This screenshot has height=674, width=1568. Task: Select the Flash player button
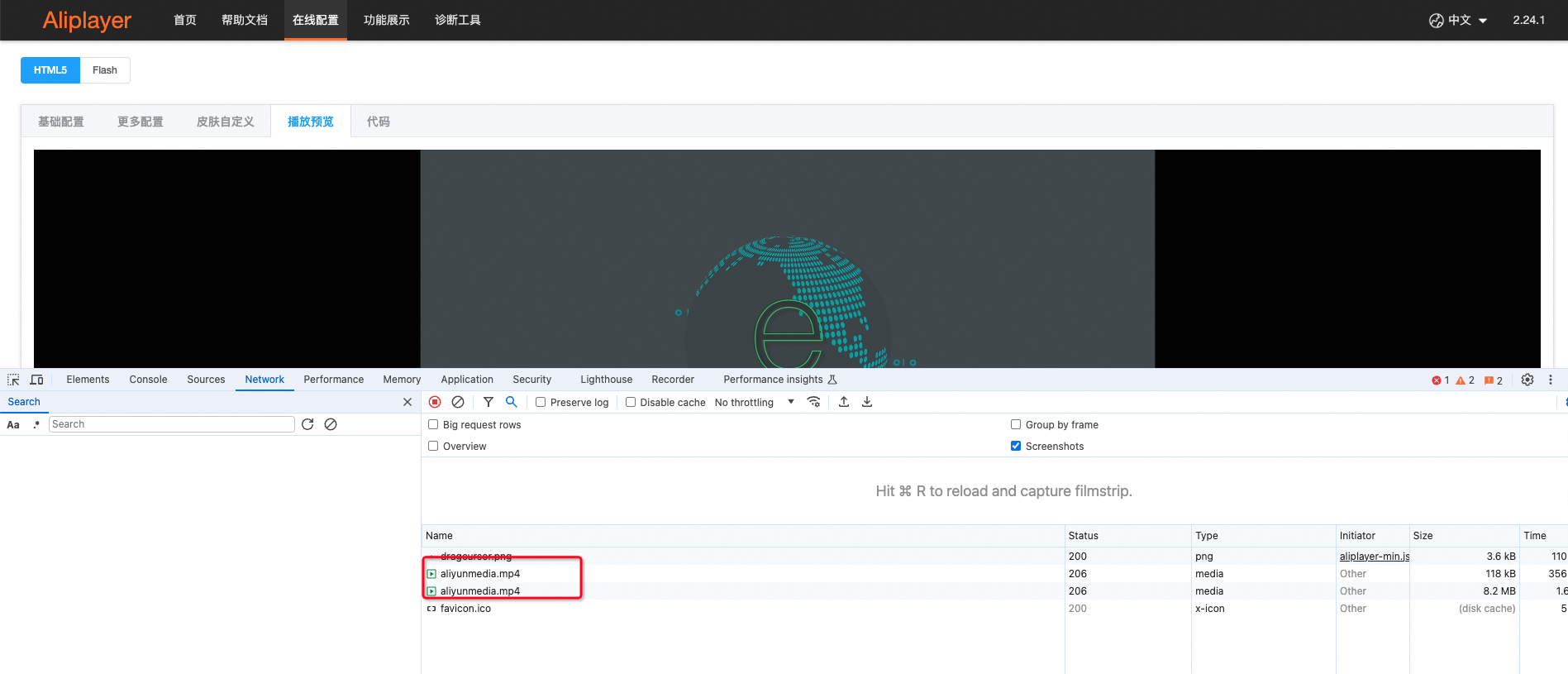click(x=105, y=70)
